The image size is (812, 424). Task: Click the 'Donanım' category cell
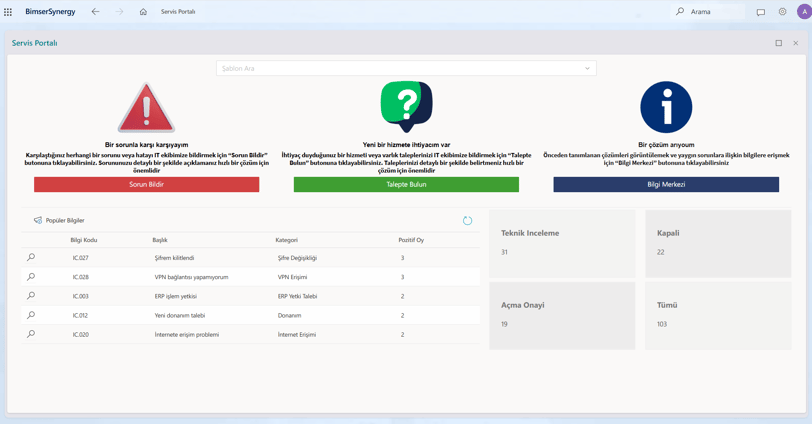pyautogui.click(x=289, y=315)
